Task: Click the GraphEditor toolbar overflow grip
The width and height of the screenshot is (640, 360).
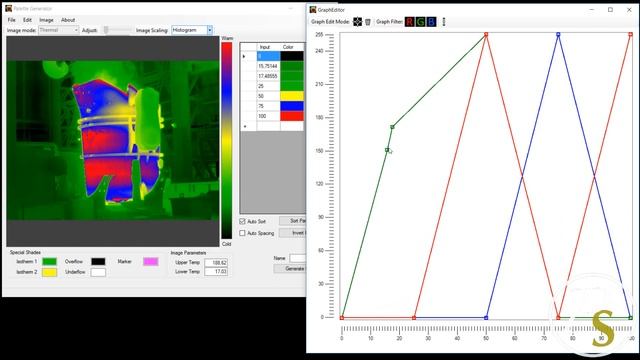Action: 444,22
